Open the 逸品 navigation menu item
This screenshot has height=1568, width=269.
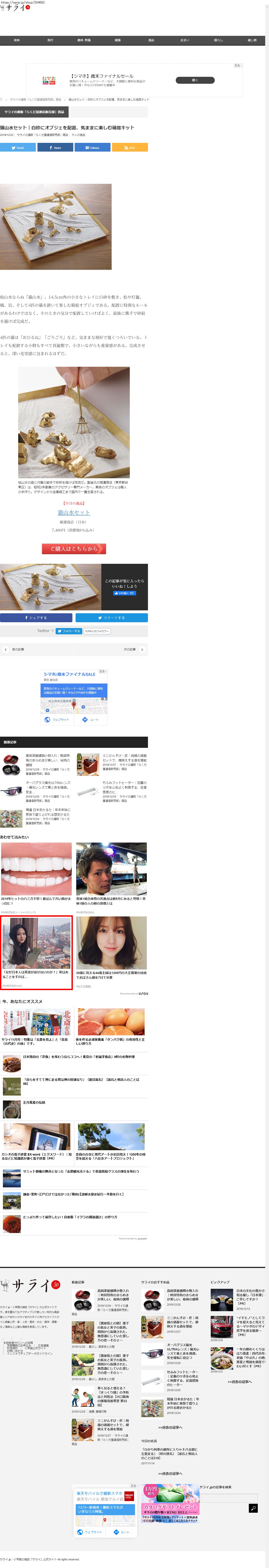point(151,40)
